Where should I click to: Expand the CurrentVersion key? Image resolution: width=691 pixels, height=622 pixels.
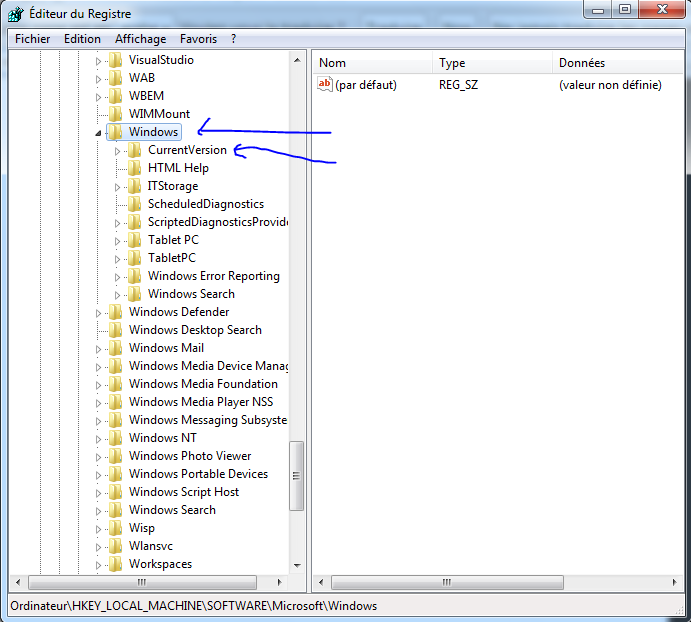(117, 151)
